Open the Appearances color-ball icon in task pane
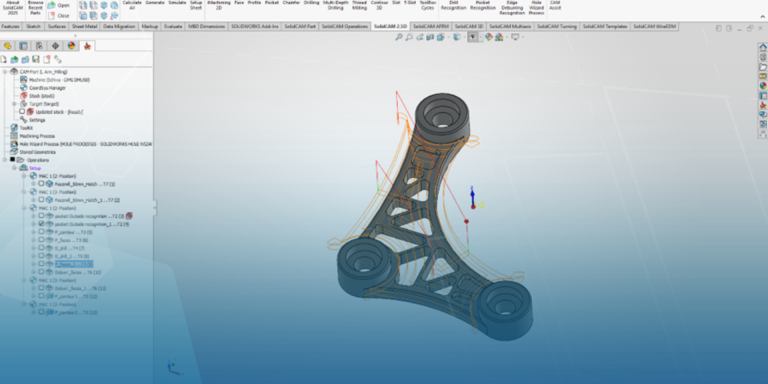 [x=763, y=86]
